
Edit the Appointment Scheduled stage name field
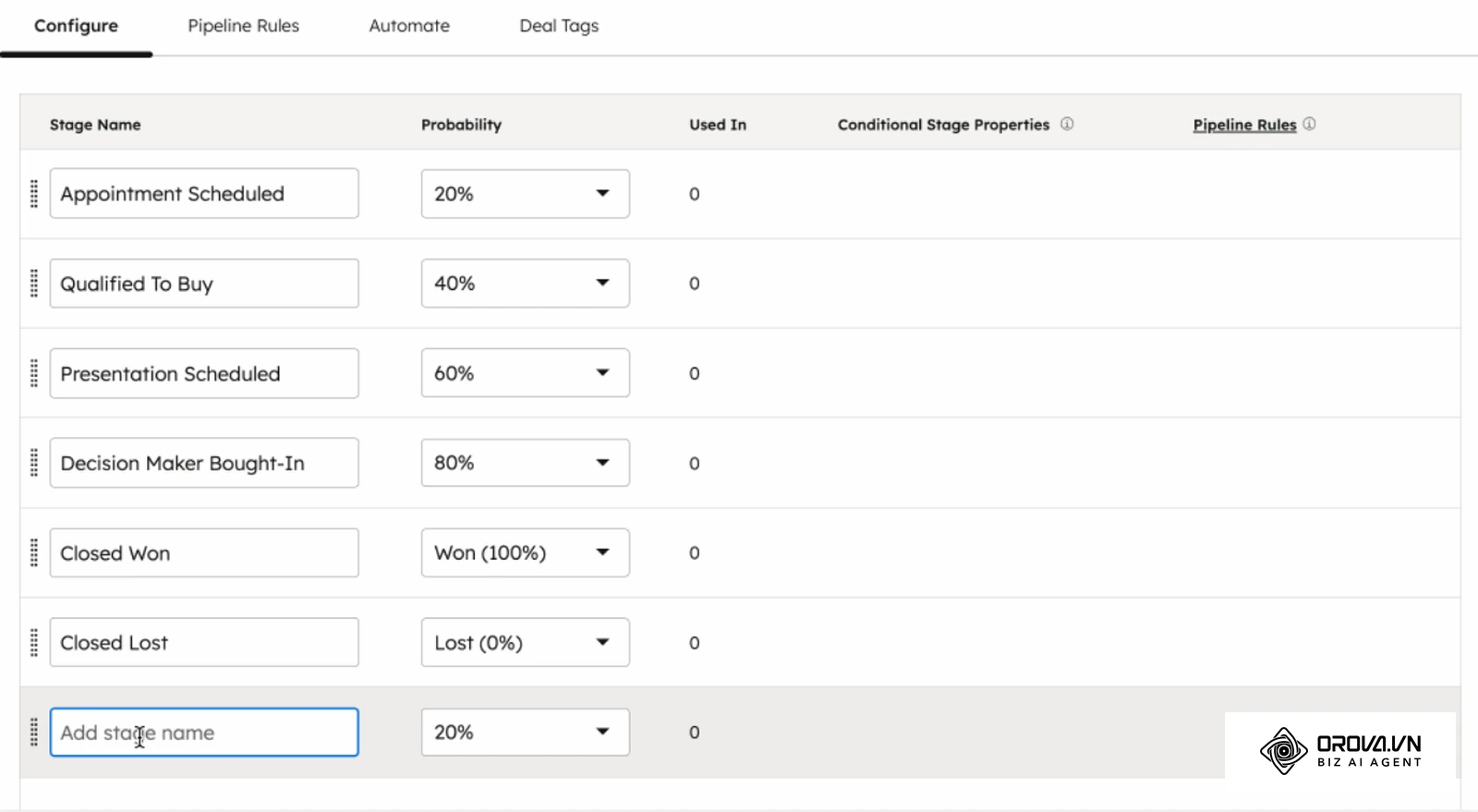click(x=204, y=193)
